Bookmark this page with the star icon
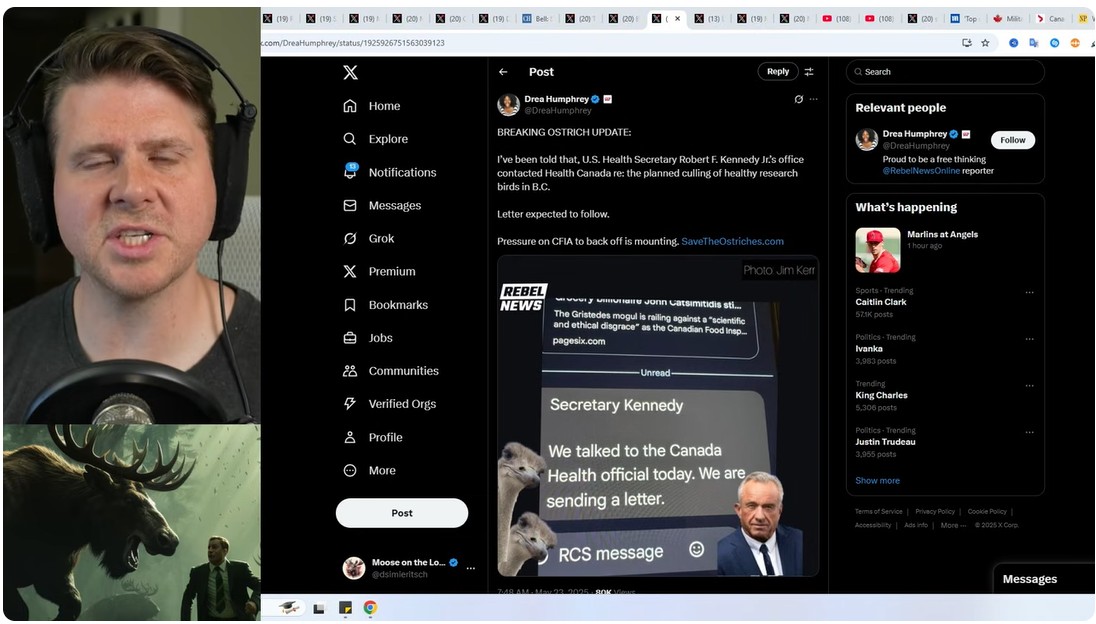Image resolution: width=1096 pixels, height=624 pixels. tap(985, 43)
